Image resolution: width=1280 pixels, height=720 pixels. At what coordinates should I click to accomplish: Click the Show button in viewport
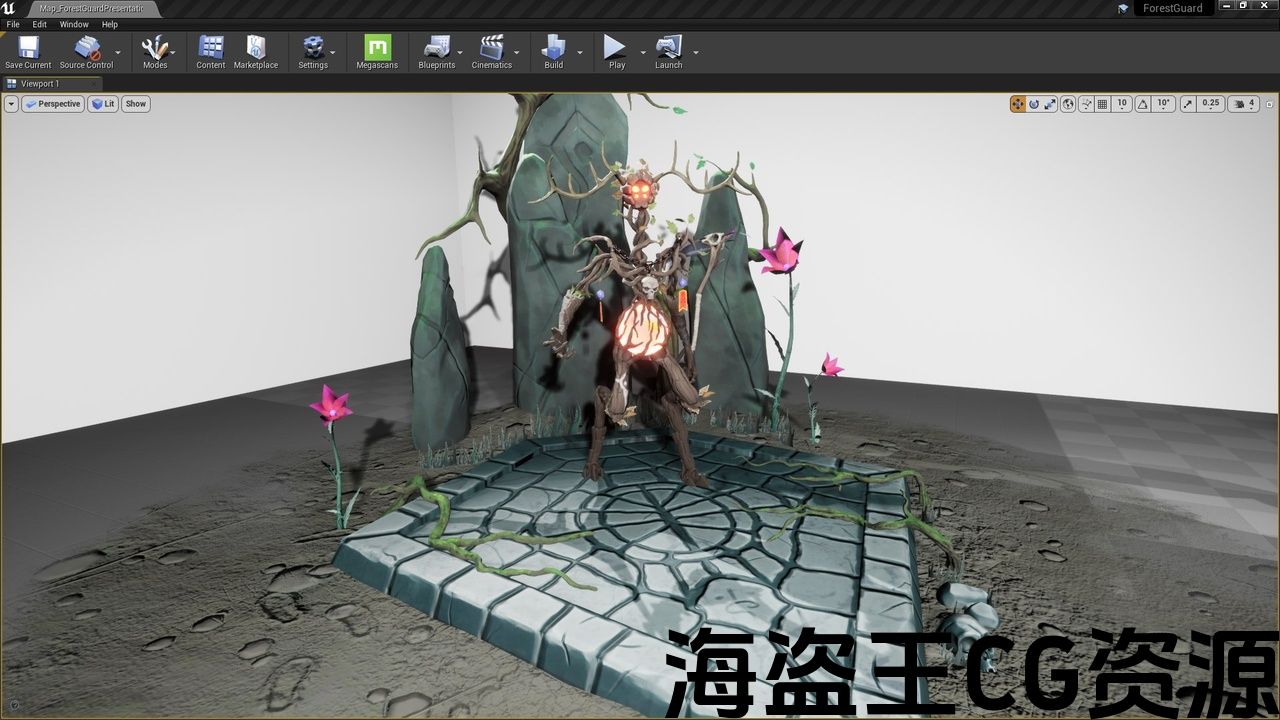point(135,104)
